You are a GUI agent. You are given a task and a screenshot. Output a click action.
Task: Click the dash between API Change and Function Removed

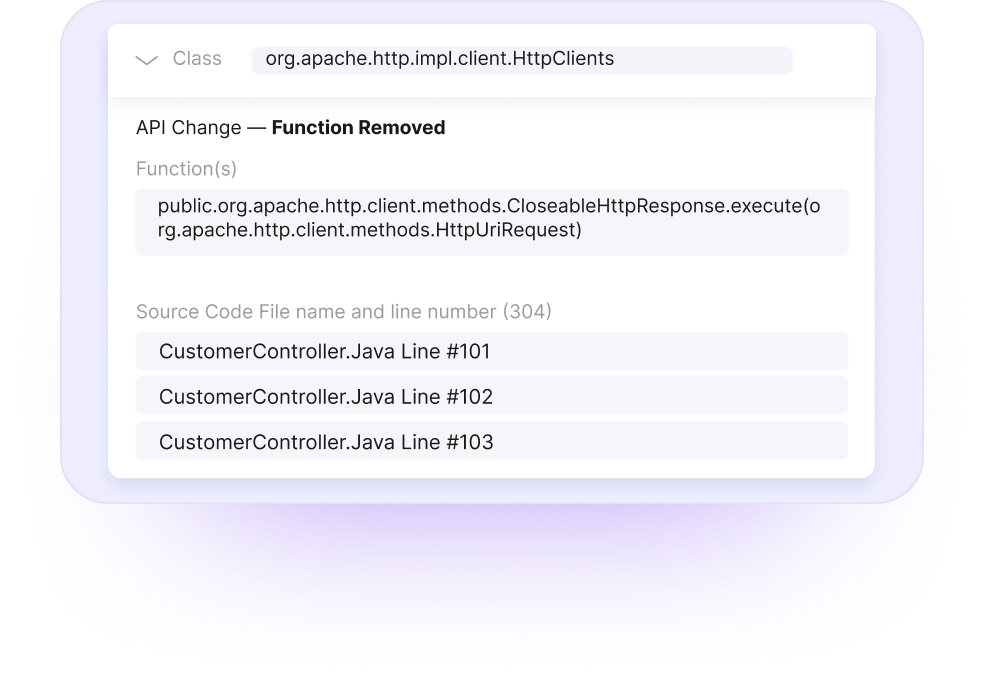(x=256, y=128)
